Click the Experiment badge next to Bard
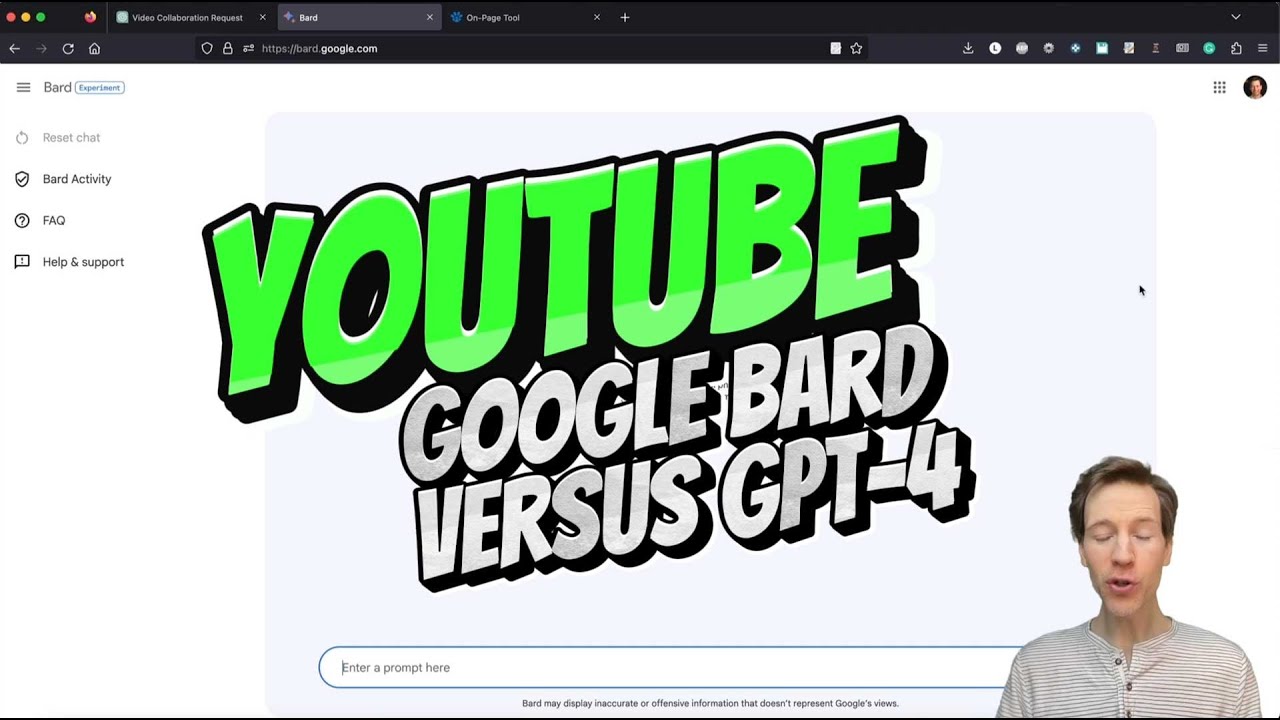The image size is (1280, 720). (x=100, y=88)
